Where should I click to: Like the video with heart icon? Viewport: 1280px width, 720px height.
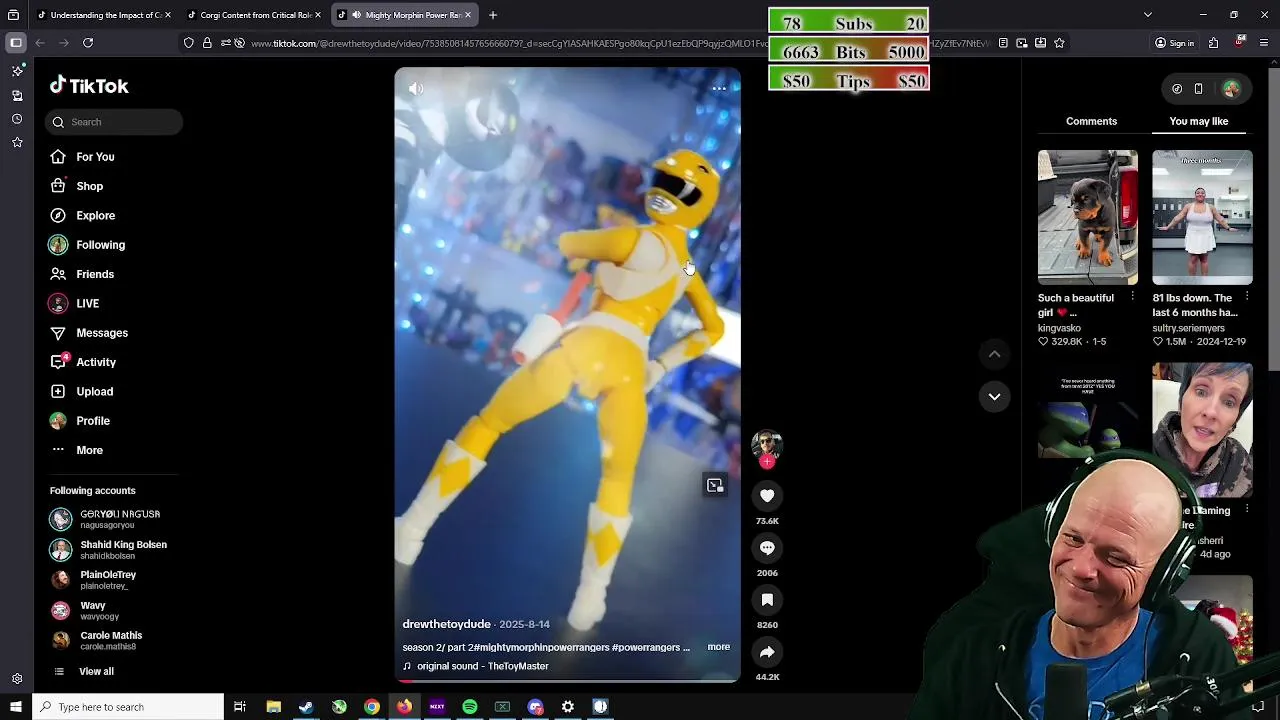pos(767,496)
